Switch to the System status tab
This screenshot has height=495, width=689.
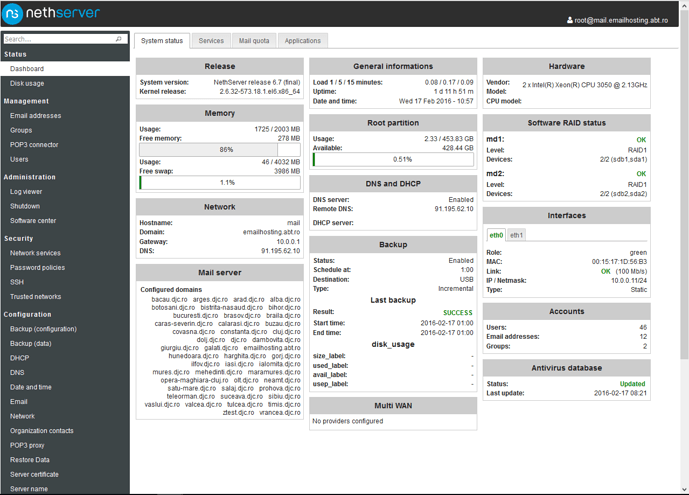162,41
